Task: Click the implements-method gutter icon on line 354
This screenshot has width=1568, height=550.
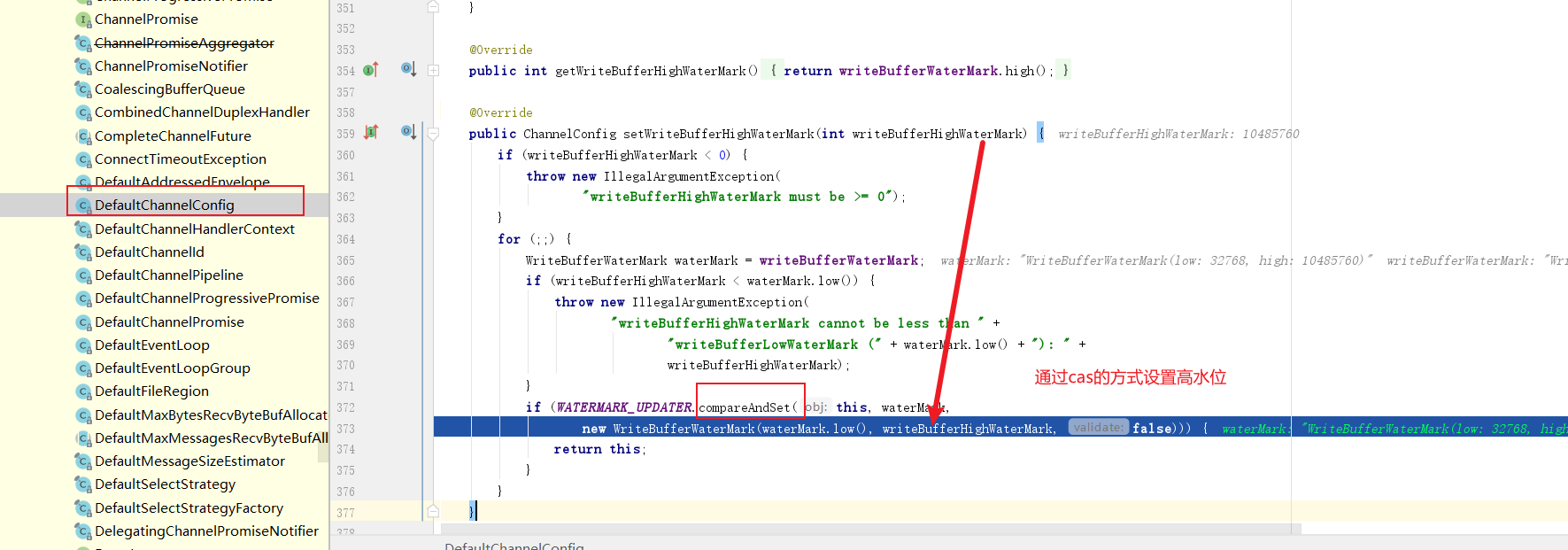Action: 370,70
